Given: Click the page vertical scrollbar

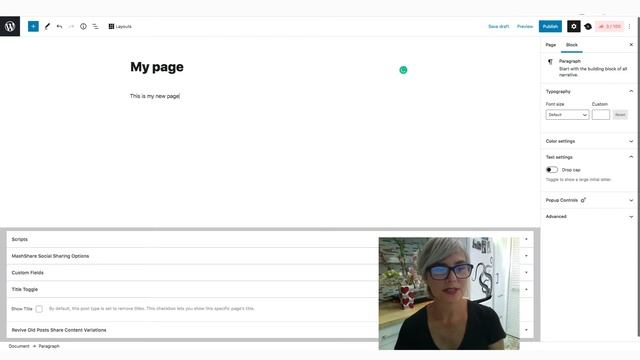Looking at the screenshot, I should click(x=638, y=176).
